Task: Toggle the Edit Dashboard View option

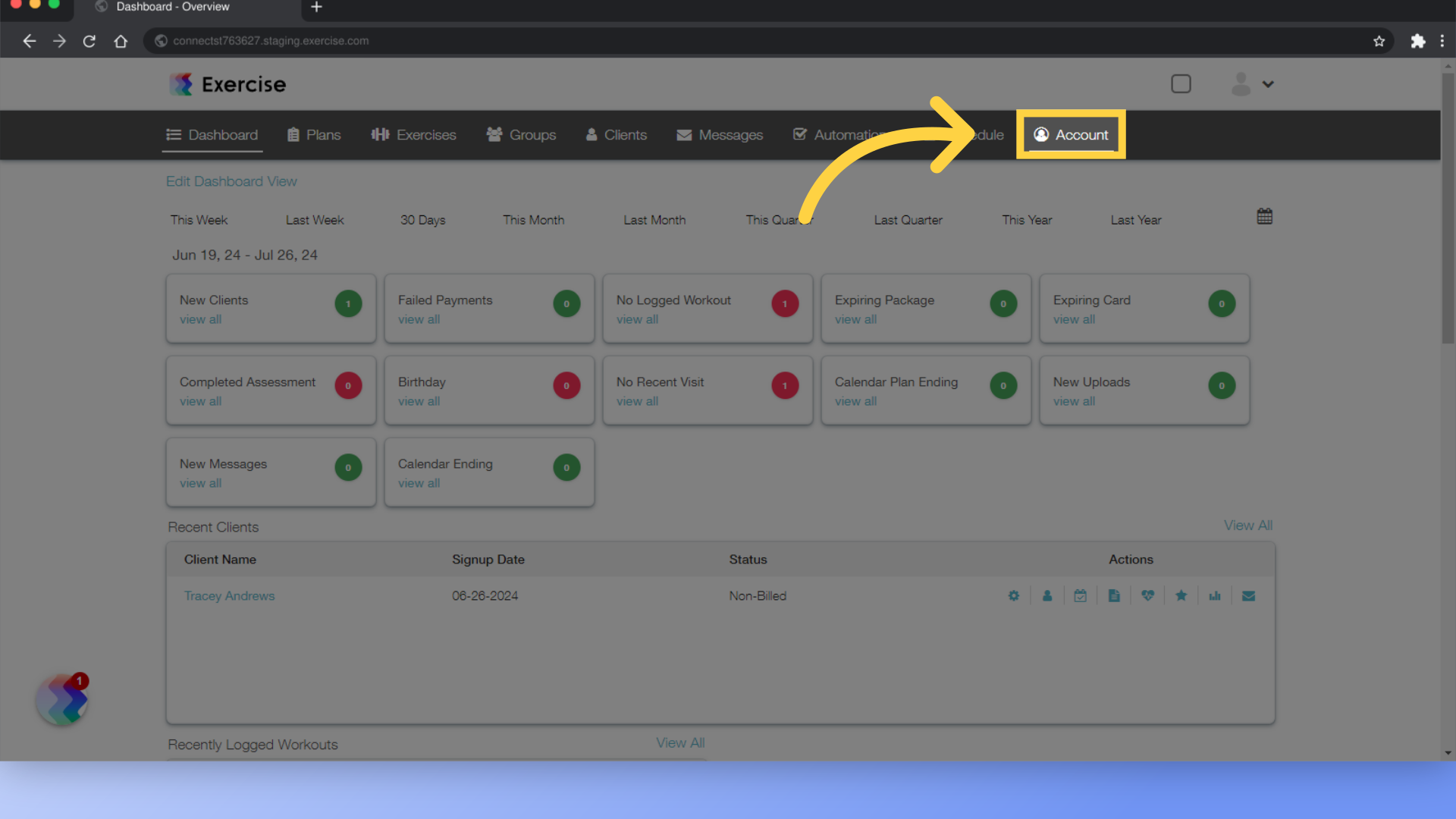Action: point(231,181)
